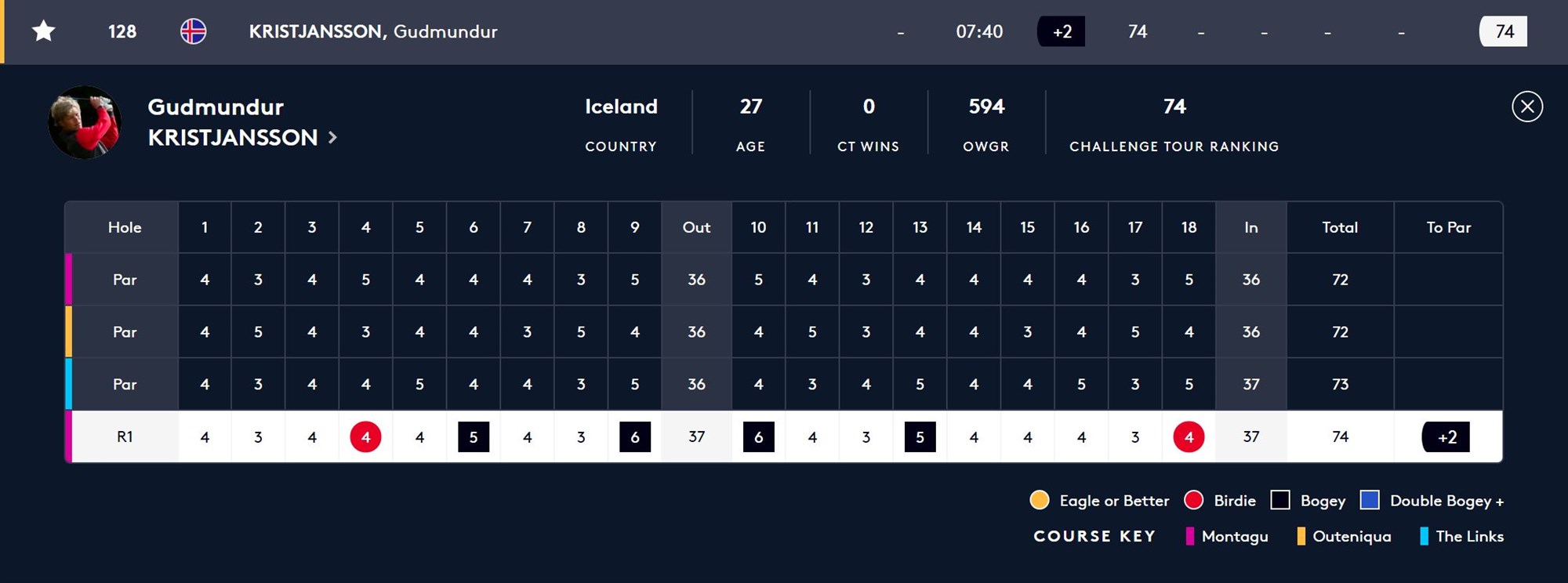Select the Outeniqua course key
The image size is (1568, 583).
[1344, 536]
